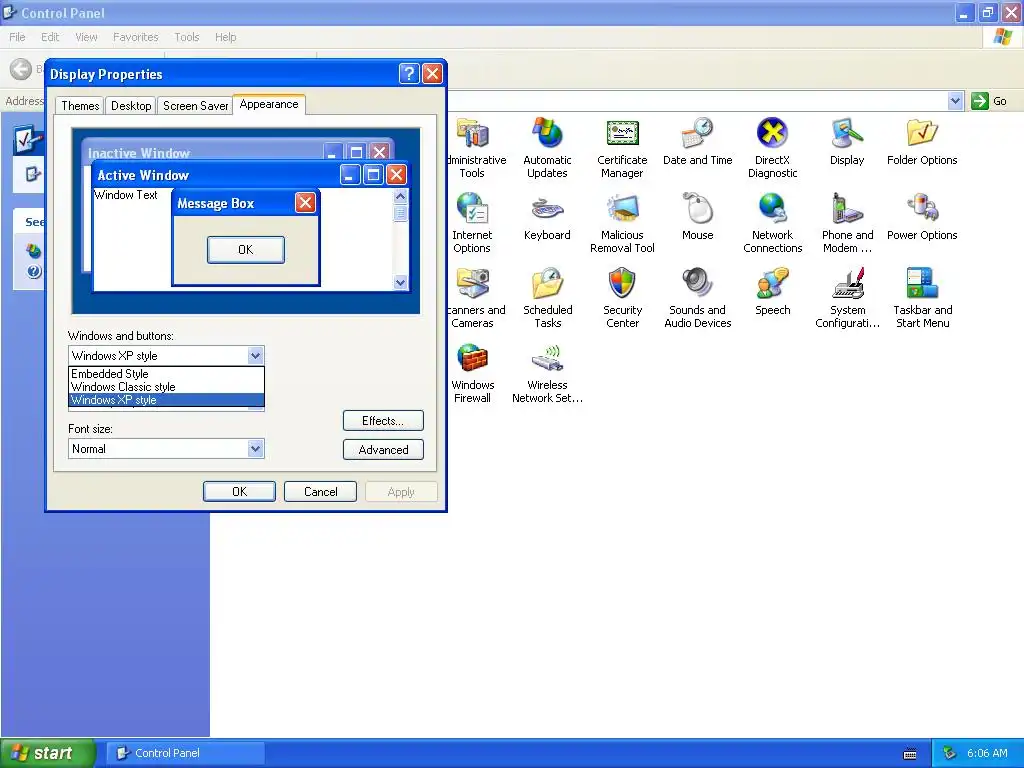Open Folder Options

point(922,142)
